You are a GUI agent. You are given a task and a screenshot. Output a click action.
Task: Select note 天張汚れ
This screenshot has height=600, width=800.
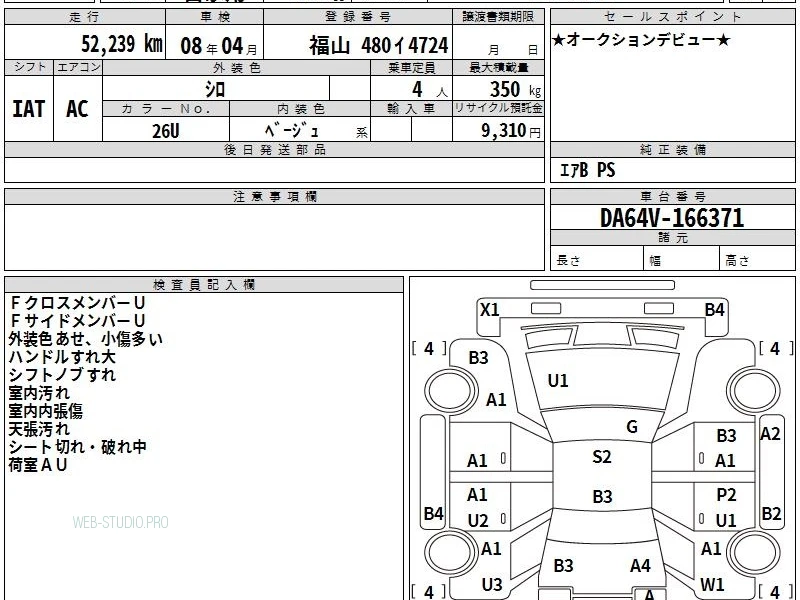tap(39, 429)
